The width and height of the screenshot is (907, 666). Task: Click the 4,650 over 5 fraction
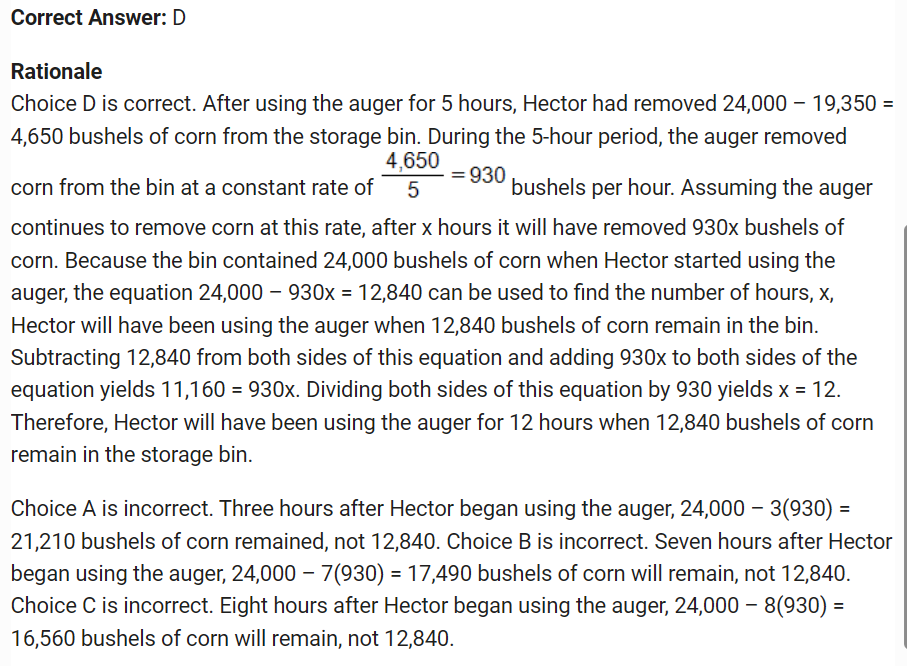point(412,174)
